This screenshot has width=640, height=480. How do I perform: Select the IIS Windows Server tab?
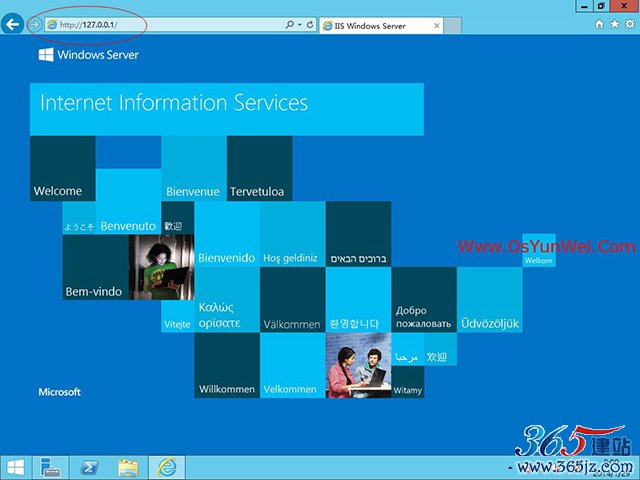pyautogui.click(x=381, y=26)
